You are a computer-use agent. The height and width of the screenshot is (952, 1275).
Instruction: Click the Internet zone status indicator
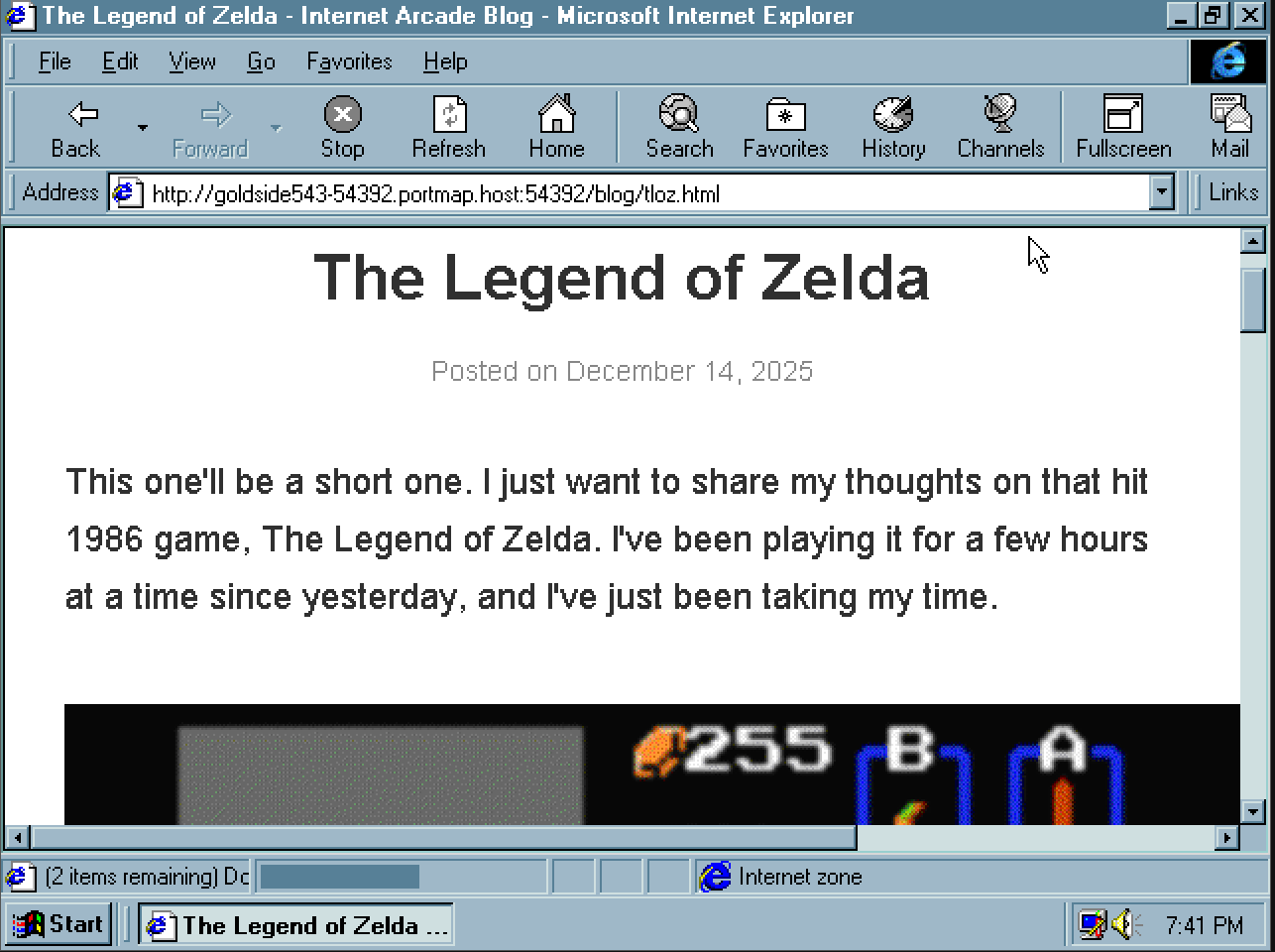point(780,877)
